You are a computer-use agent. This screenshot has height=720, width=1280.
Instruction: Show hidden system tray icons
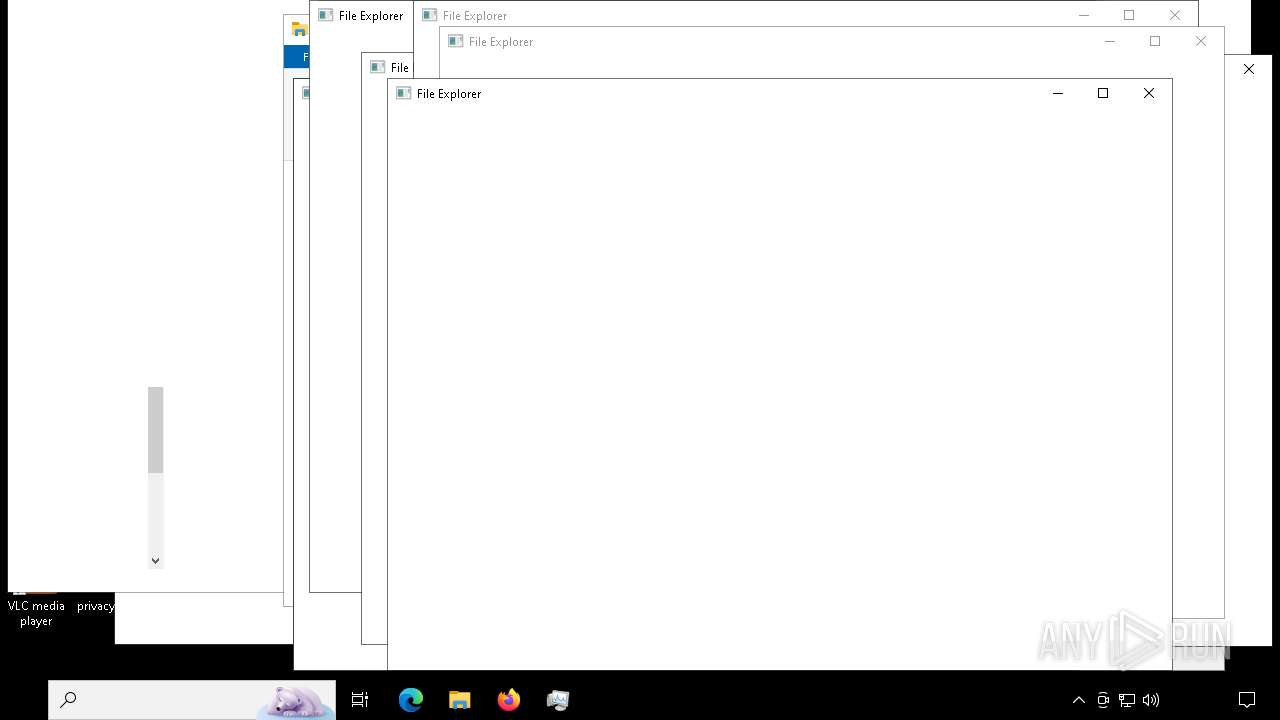point(1078,700)
